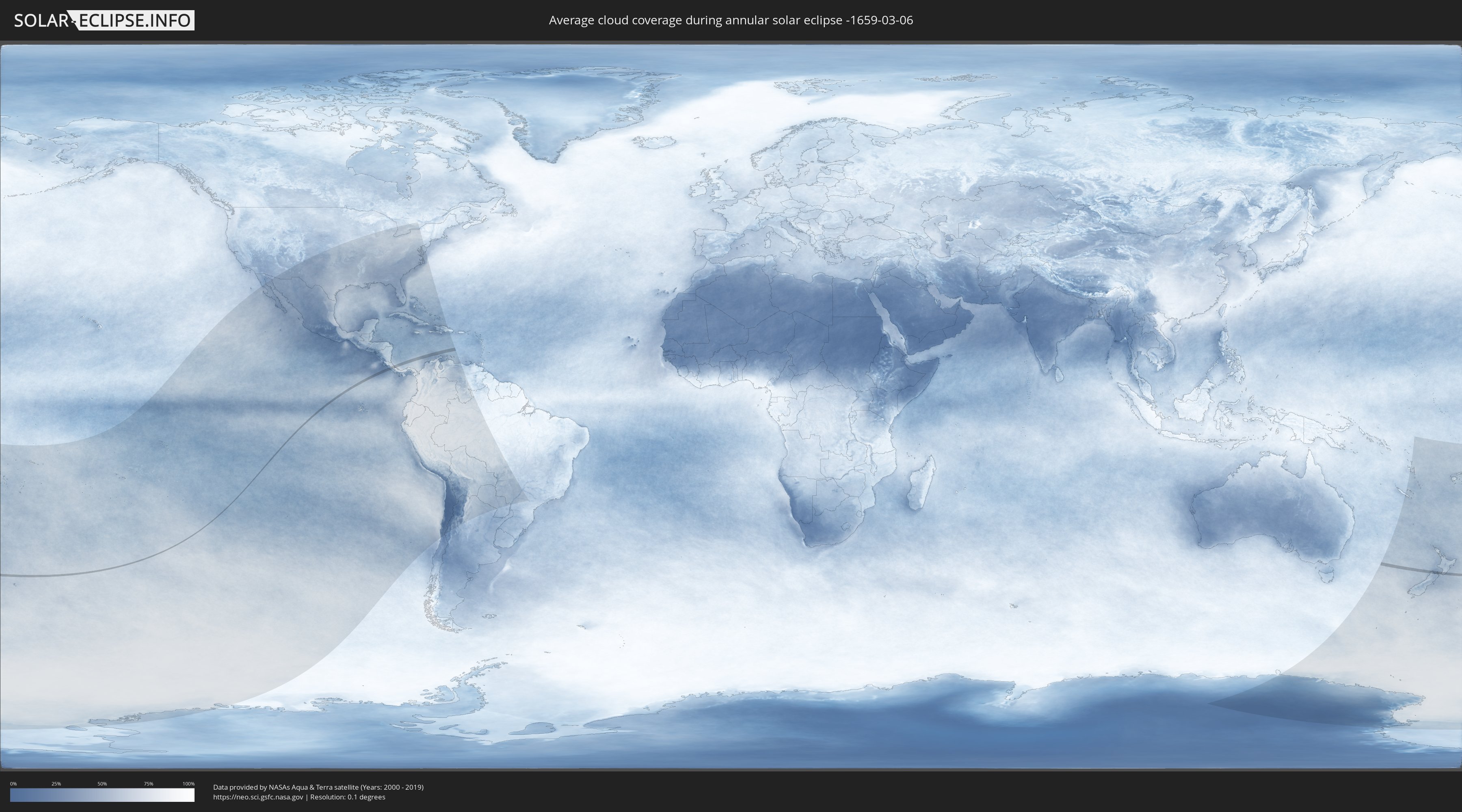Image resolution: width=1462 pixels, height=812 pixels.
Task: Click the NASA Aqua & Terra data credit line
Action: coord(318,787)
